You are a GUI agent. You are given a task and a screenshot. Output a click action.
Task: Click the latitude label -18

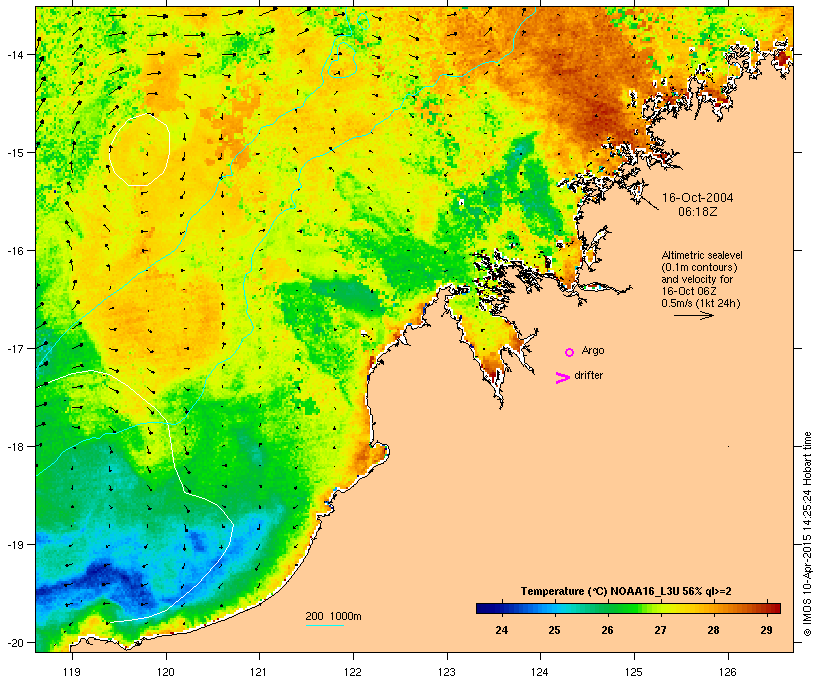14,446
